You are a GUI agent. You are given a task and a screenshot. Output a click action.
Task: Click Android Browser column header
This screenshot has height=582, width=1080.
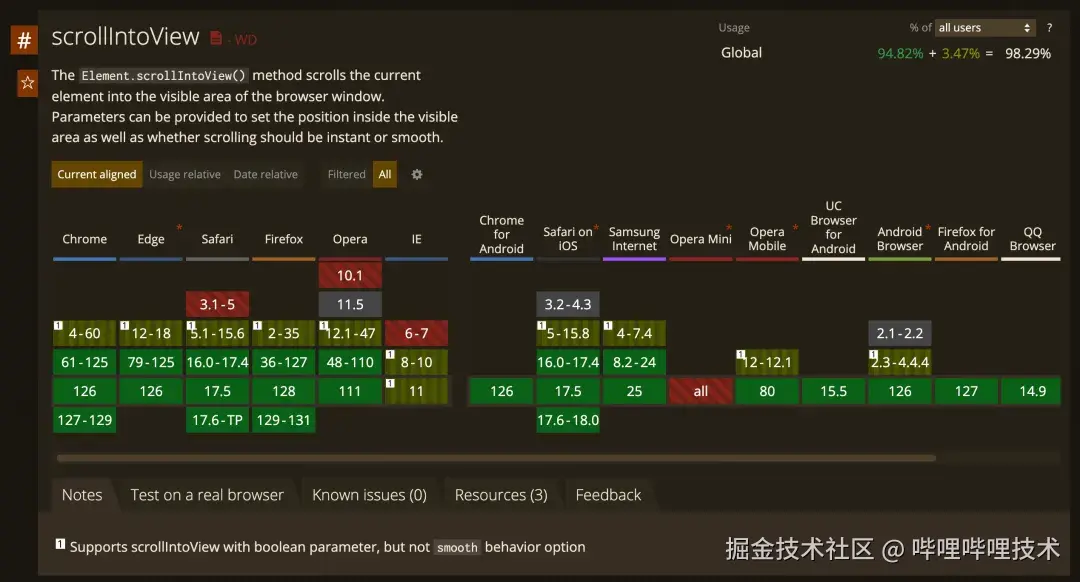coord(900,238)
